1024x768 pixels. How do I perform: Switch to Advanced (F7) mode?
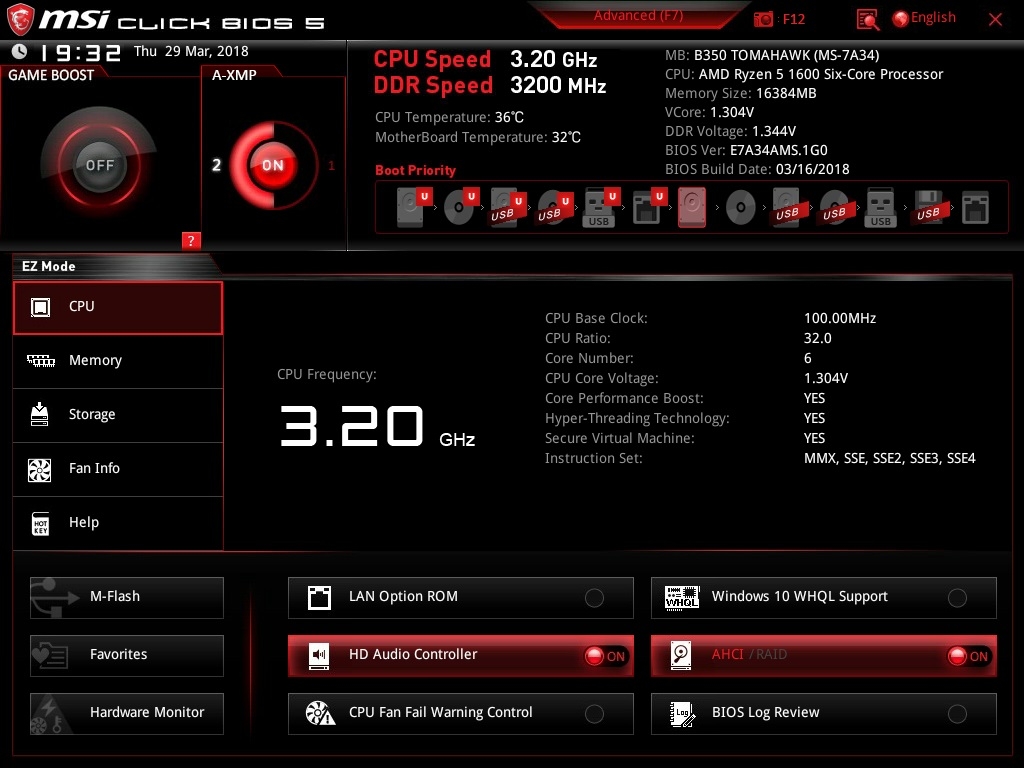[x=638, y=15]
